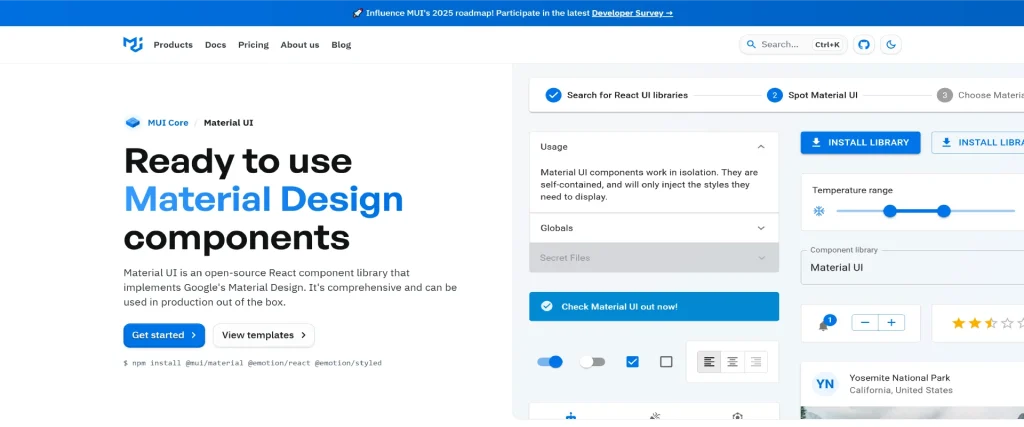Screen dimensions: 1024x427
Task: Click the YN avatar for Yosemite
Action: coord(825,383)
